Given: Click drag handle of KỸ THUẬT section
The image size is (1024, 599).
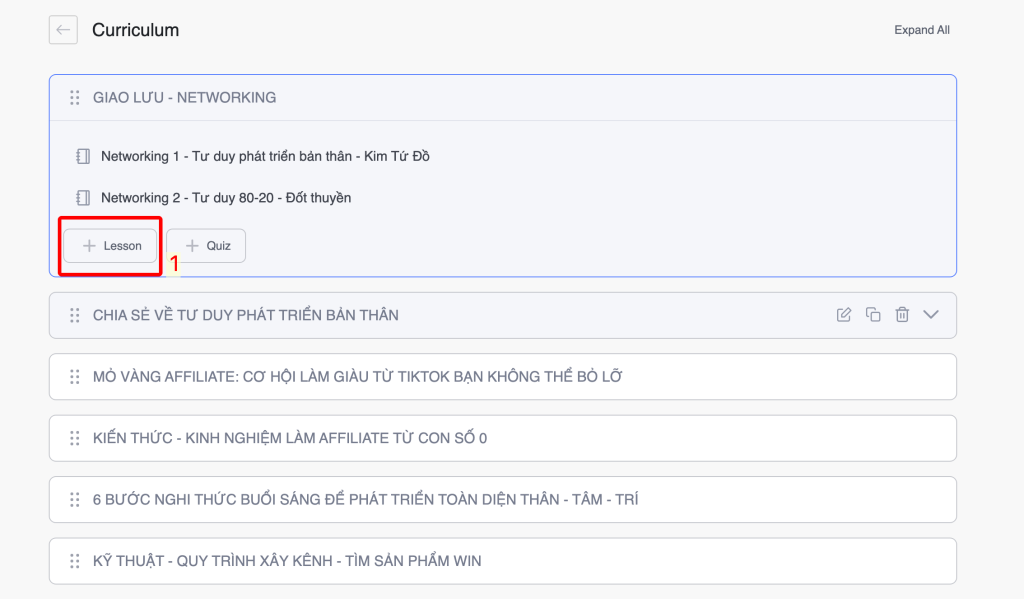Looking at the screenshot, I should coord(74,561).
